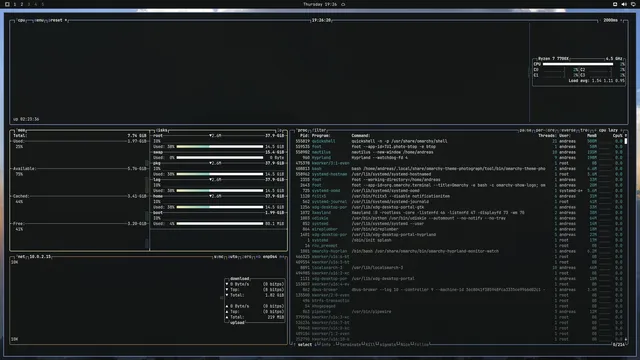Image resolution: width=640 pixels, height=360 pixels.
Task: Click terminate in the proc footer
Action: click(349, 345)
